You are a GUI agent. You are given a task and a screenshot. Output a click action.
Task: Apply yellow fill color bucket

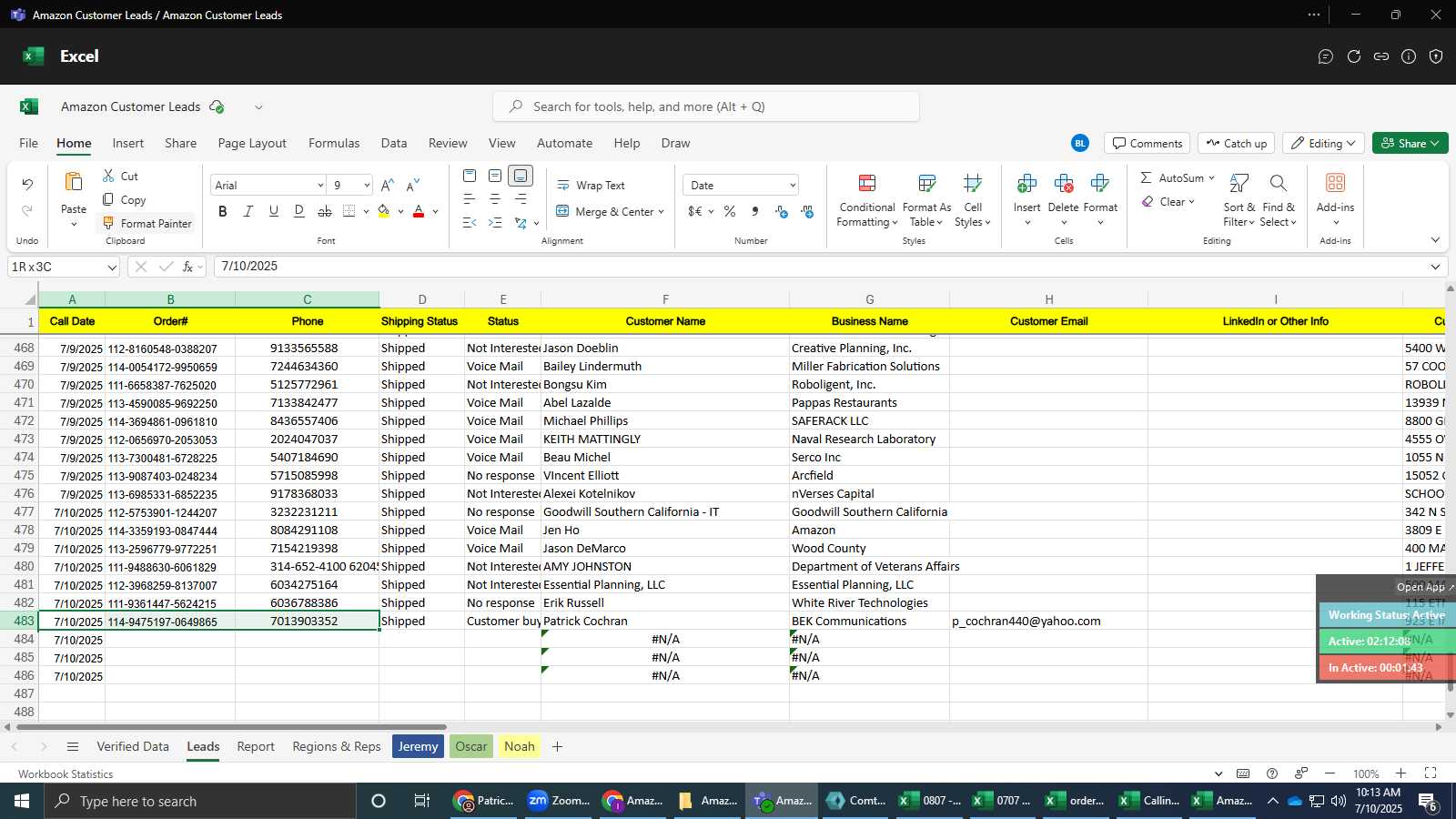[x=384, y=211]
